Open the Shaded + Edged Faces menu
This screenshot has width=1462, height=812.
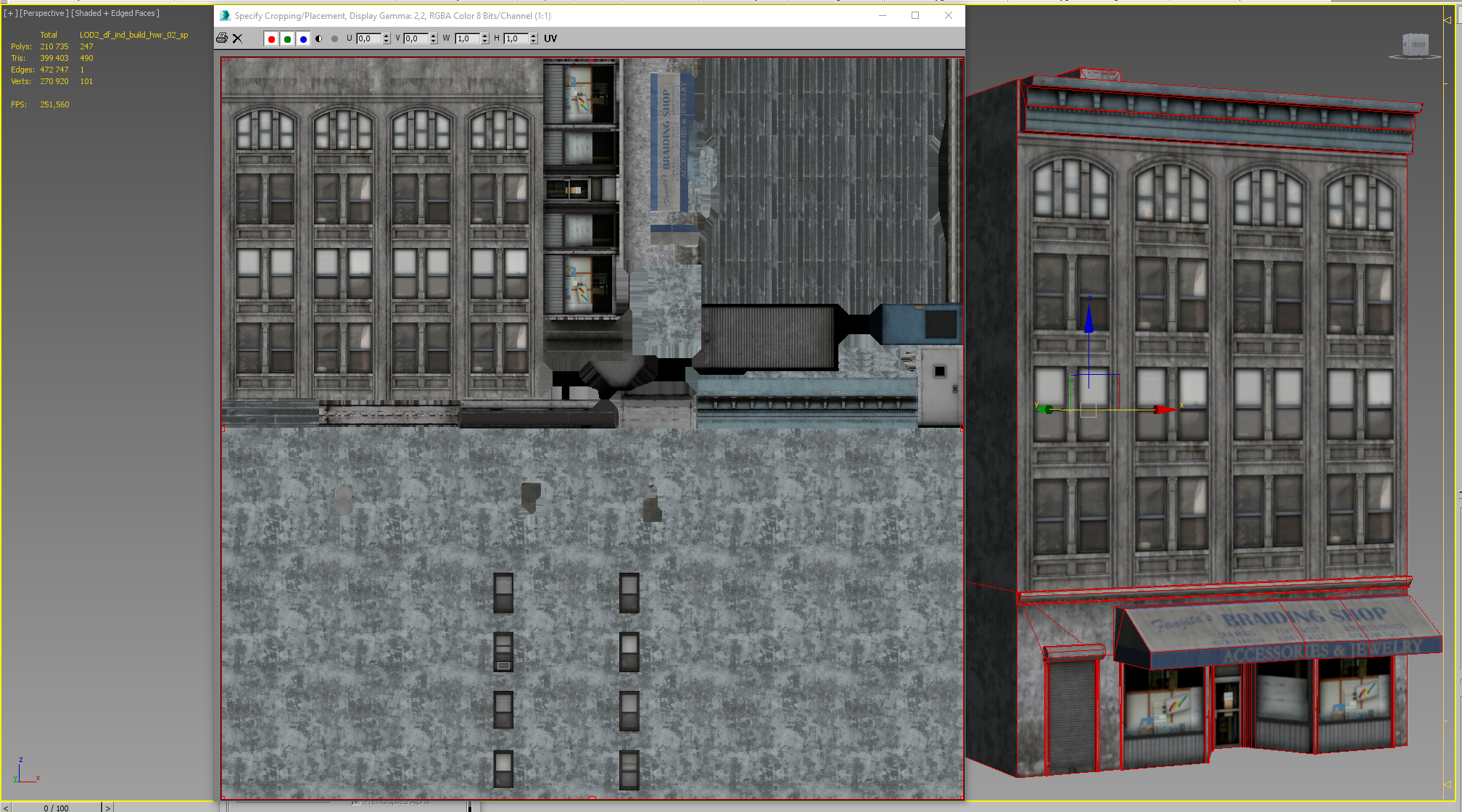click(x=115, y=13)
